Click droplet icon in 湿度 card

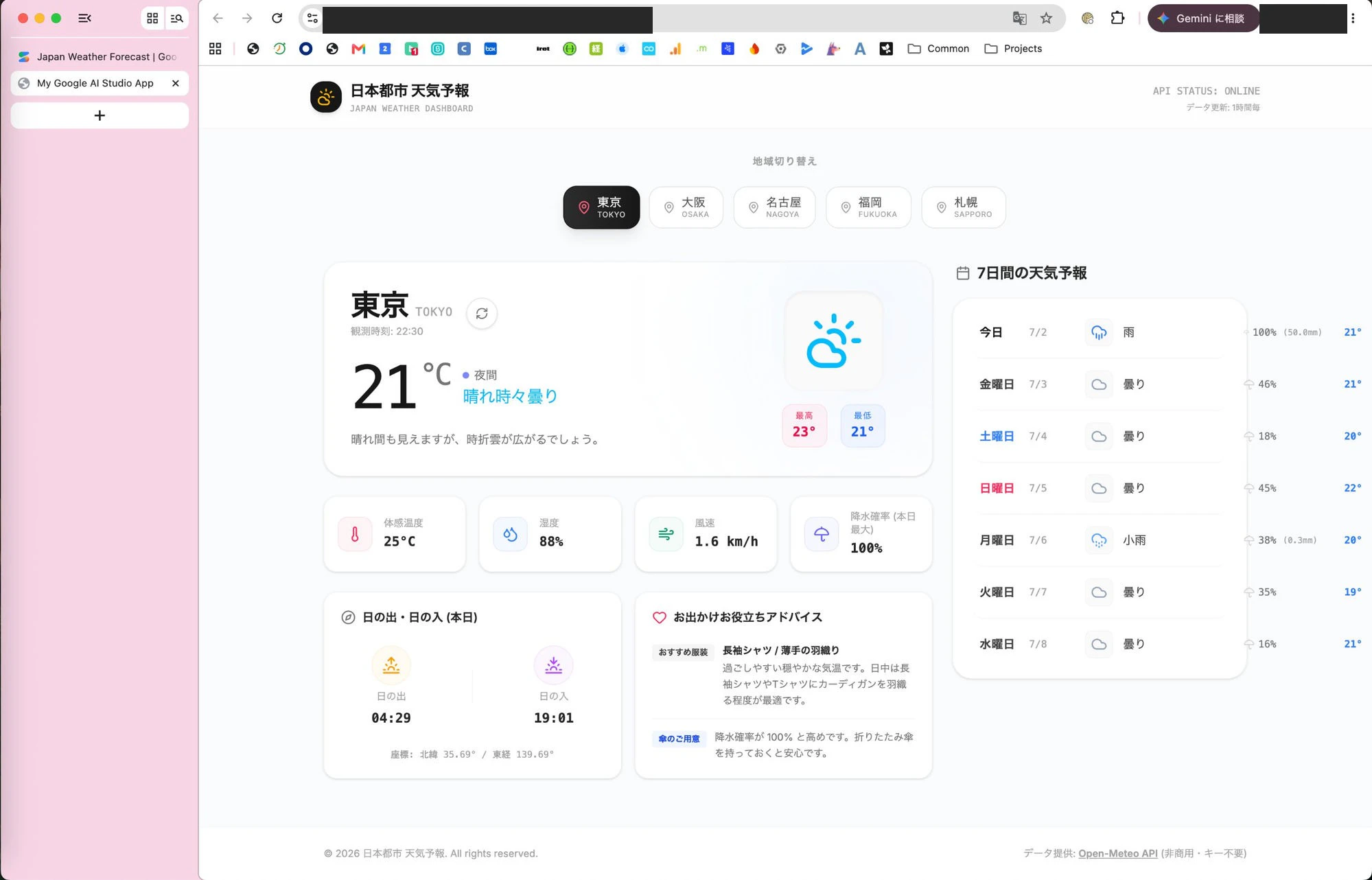tap(510, 534)
